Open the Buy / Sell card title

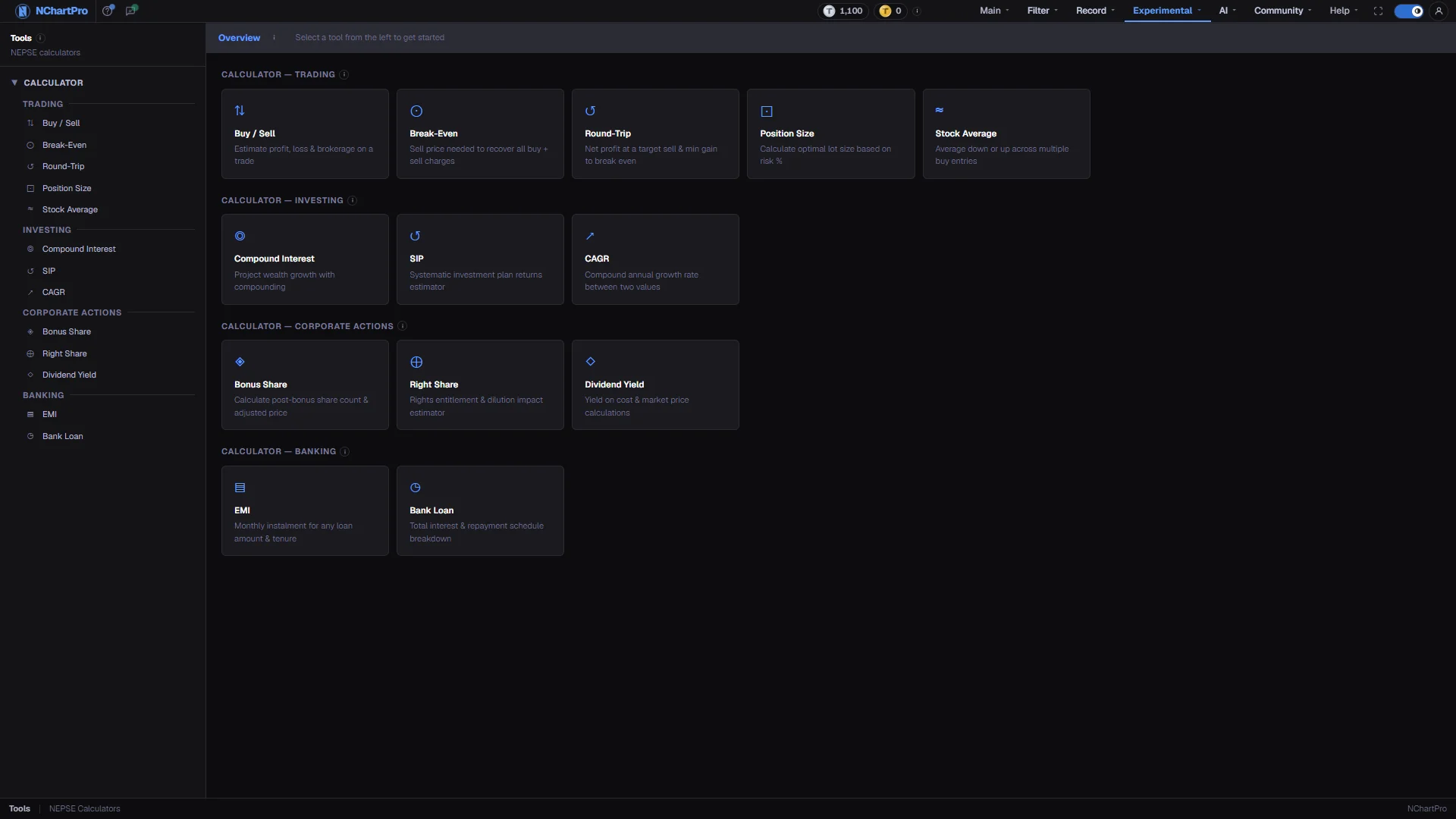254,133
